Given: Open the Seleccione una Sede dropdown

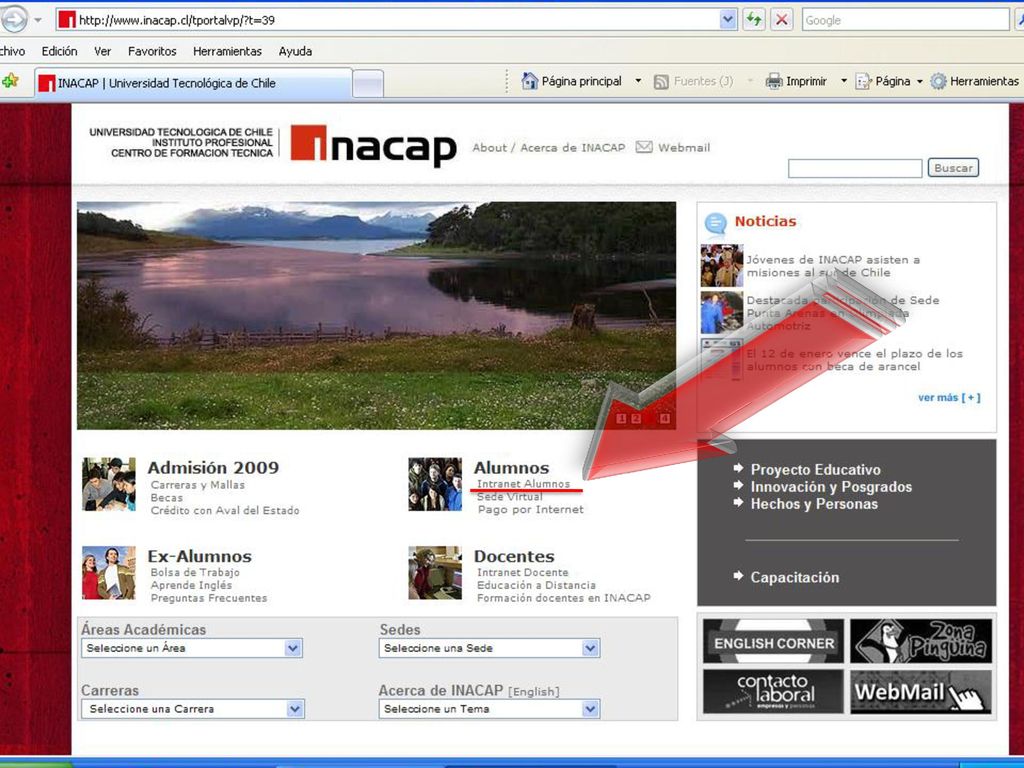Looking at the screenshot, I should pyautogui.click(x=489, y=648).
